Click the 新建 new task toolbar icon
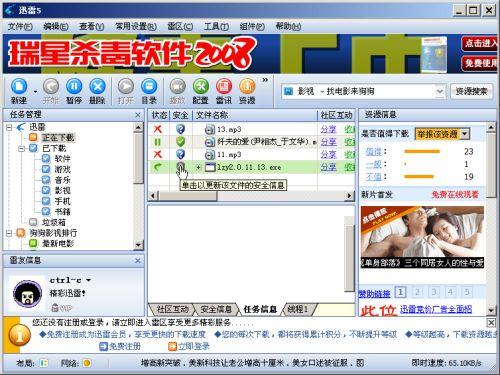 pos(19,91)
